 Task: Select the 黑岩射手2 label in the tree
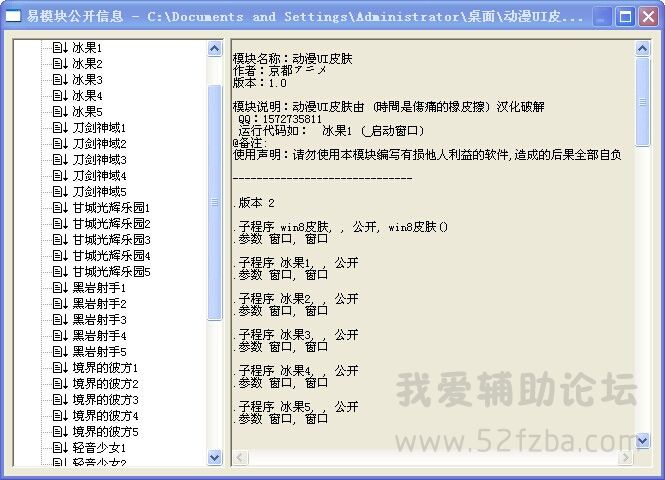coord(99,304)
